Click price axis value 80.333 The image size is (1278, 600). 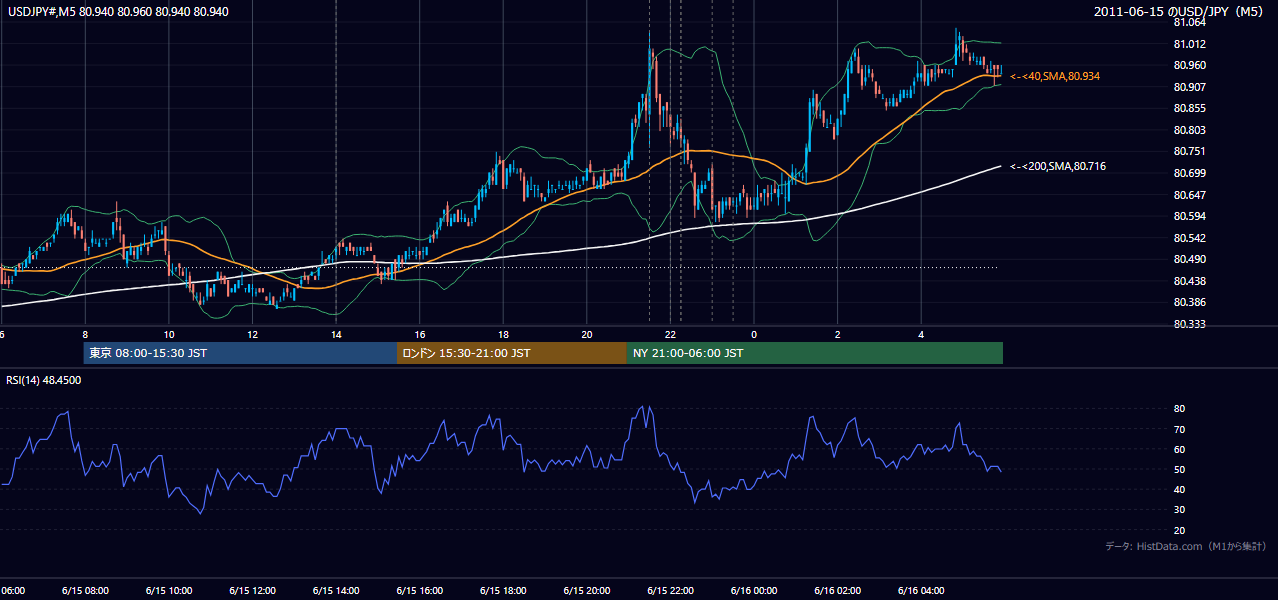pos(1190,324)
